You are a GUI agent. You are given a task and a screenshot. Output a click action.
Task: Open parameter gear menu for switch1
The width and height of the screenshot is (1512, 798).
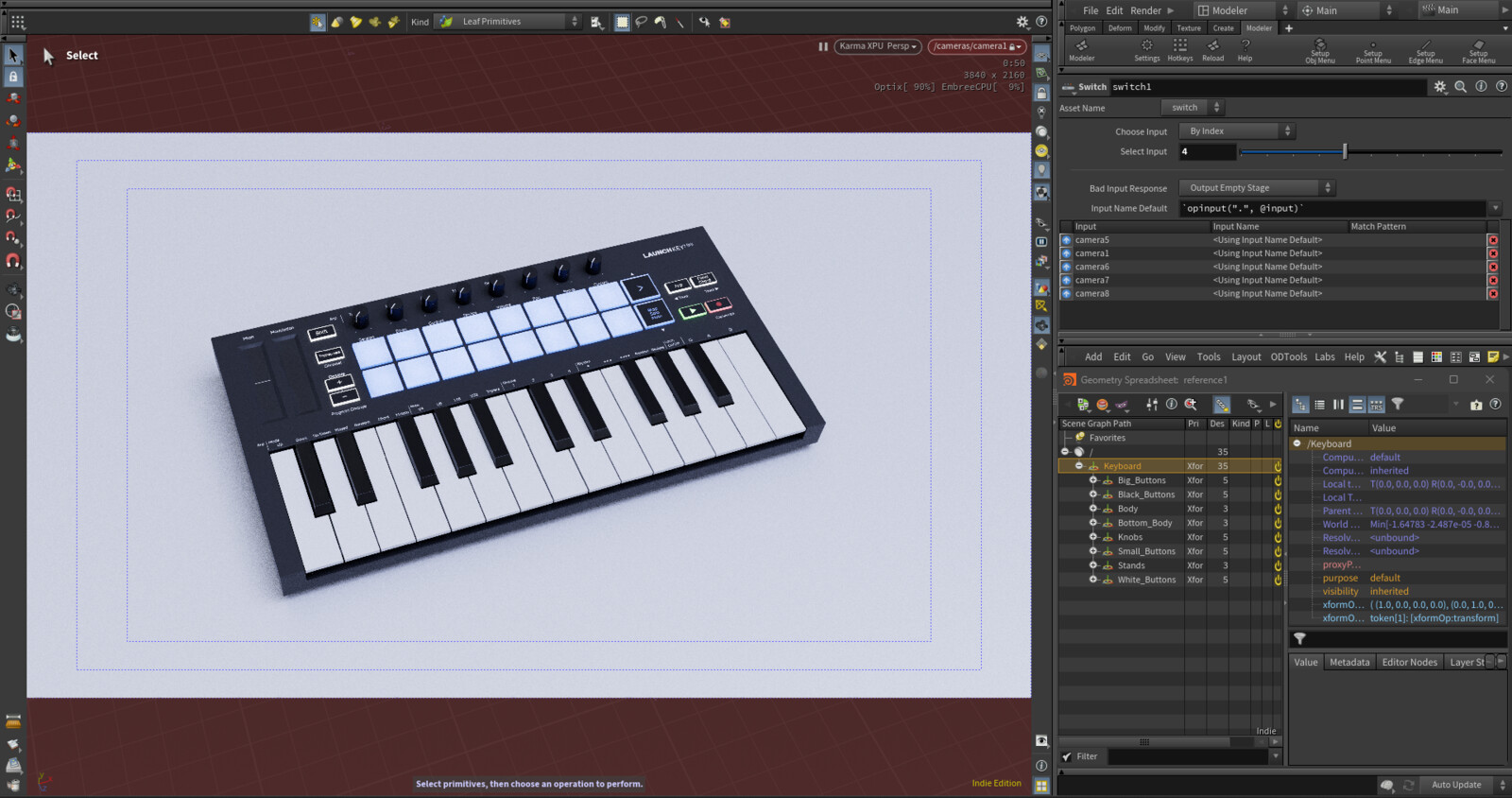1440,86
